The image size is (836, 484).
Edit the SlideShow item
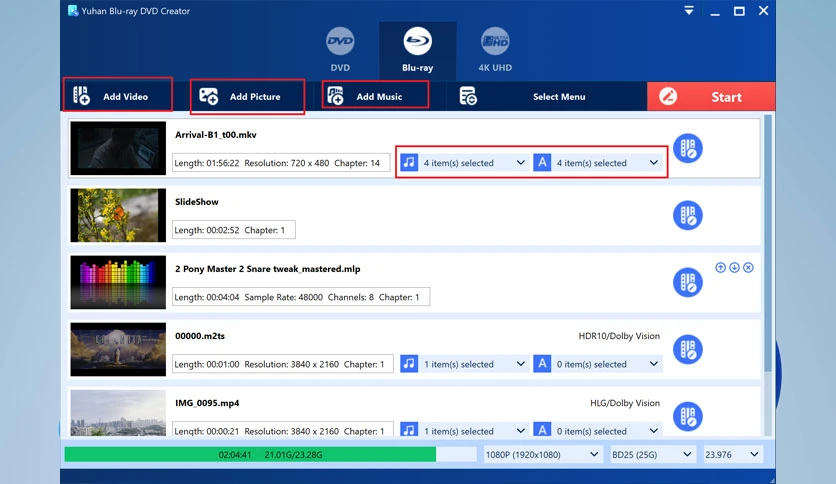click(688, 215)
